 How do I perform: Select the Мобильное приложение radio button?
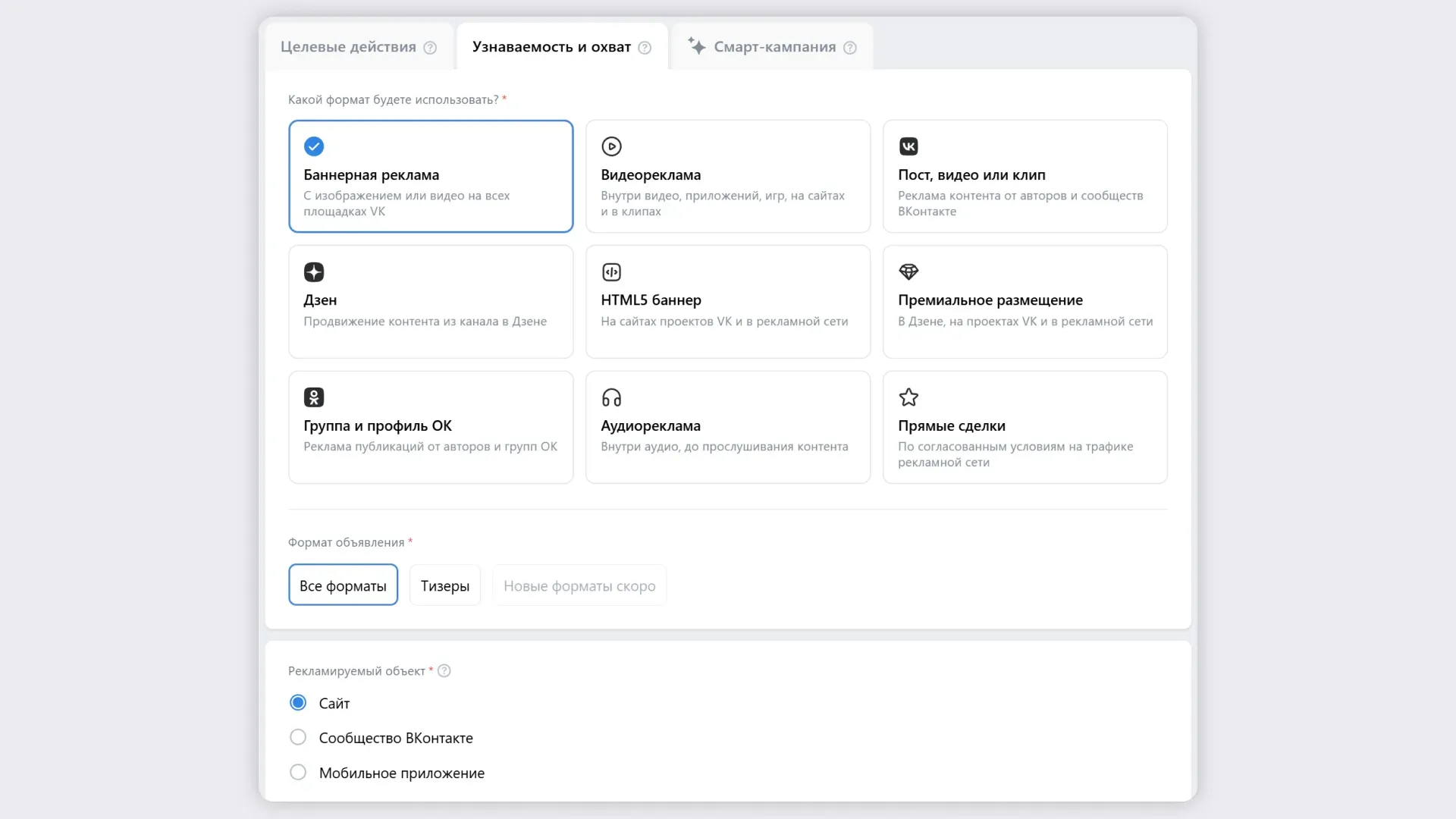pyautogui.click(x=298, y=772)
